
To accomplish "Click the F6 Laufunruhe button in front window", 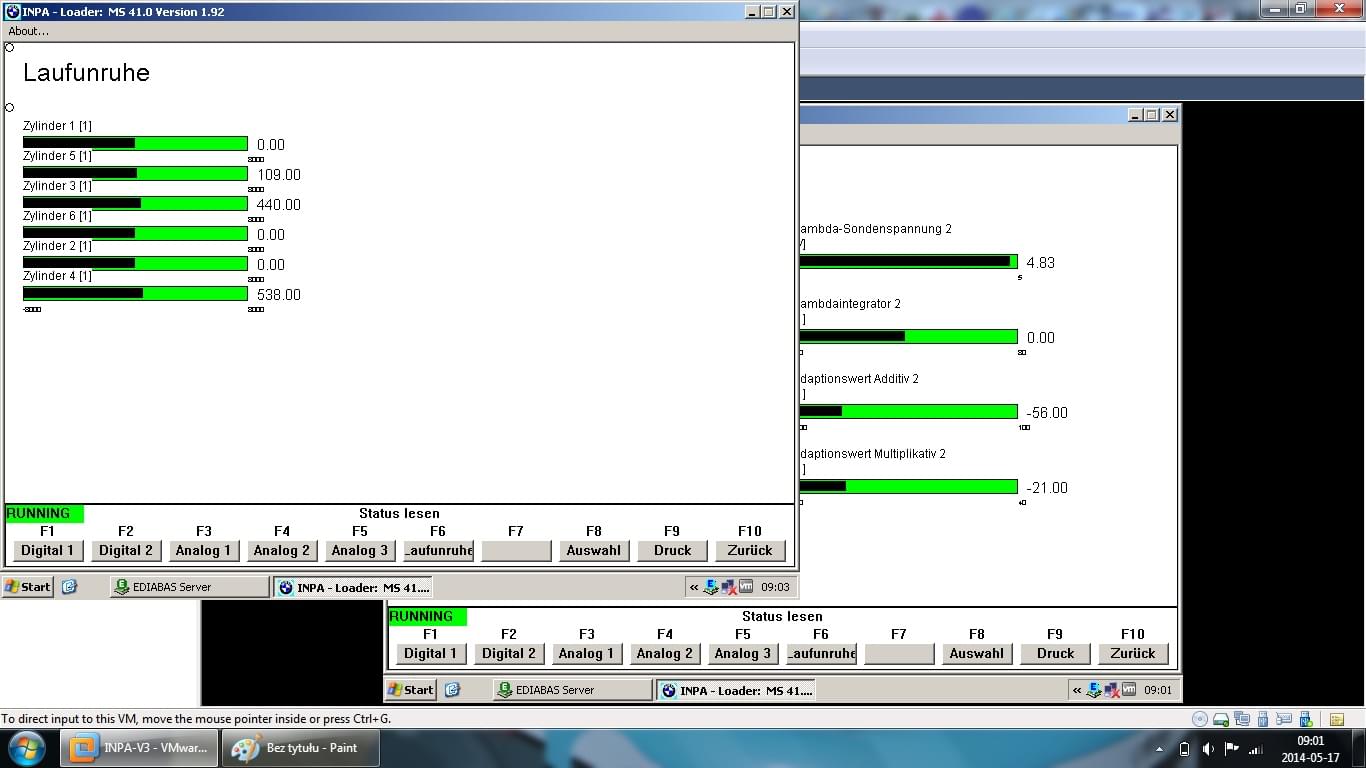I will click(438, 550).
